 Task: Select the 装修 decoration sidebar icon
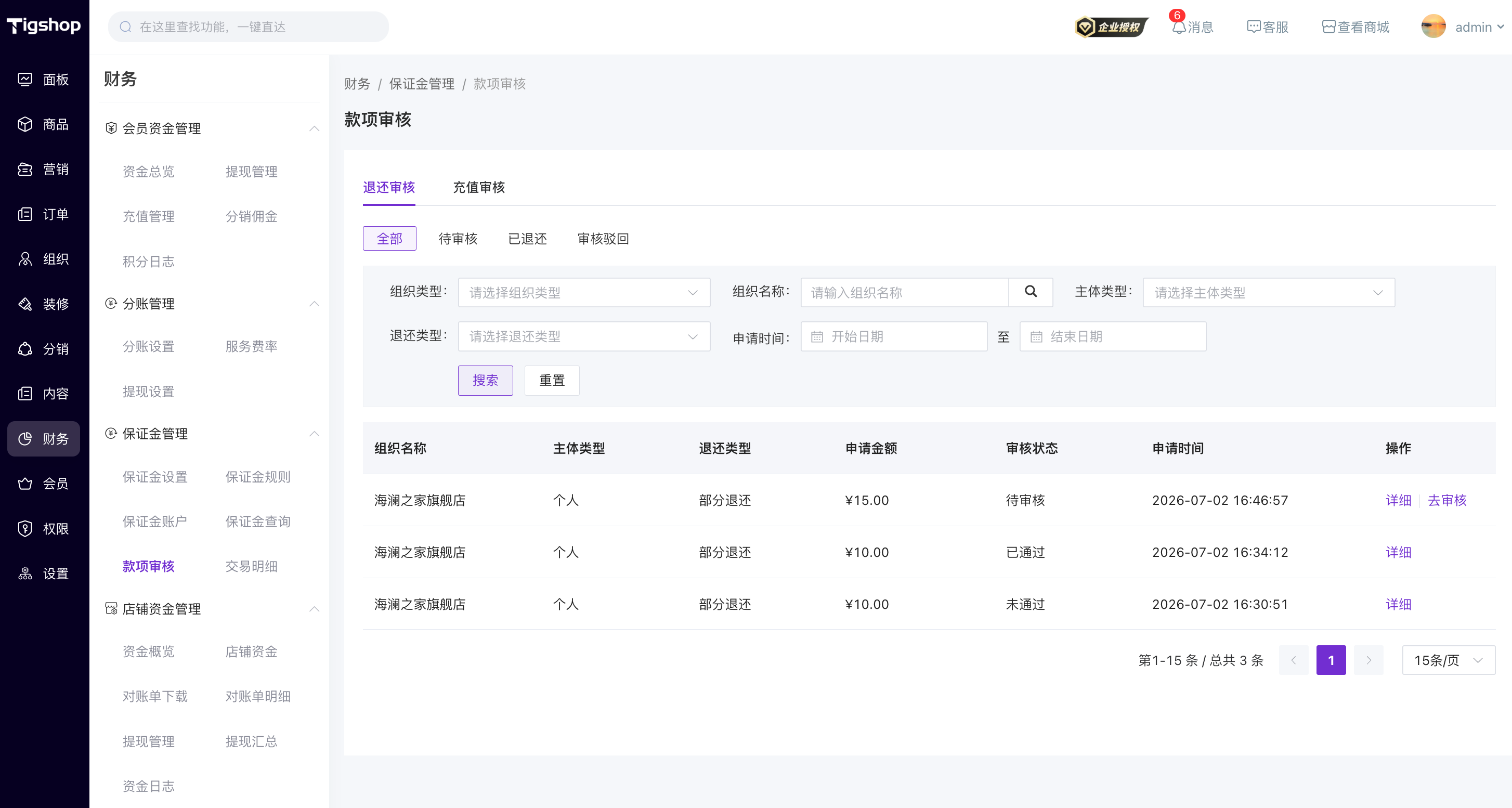(24, 304)
